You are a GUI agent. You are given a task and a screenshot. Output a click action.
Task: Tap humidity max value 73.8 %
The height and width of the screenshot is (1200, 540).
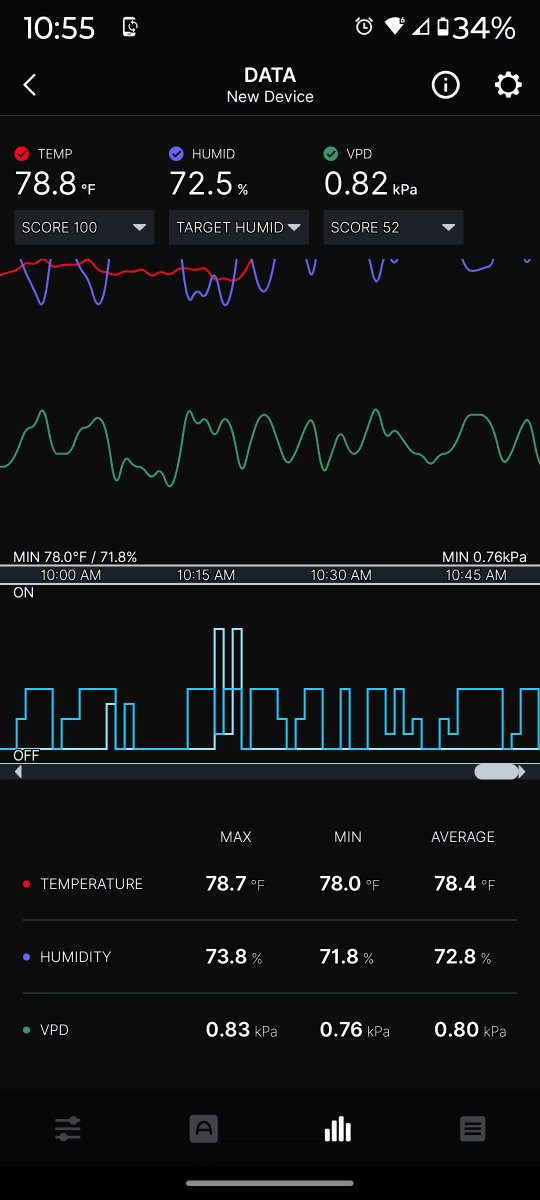[x=234, y=957]
